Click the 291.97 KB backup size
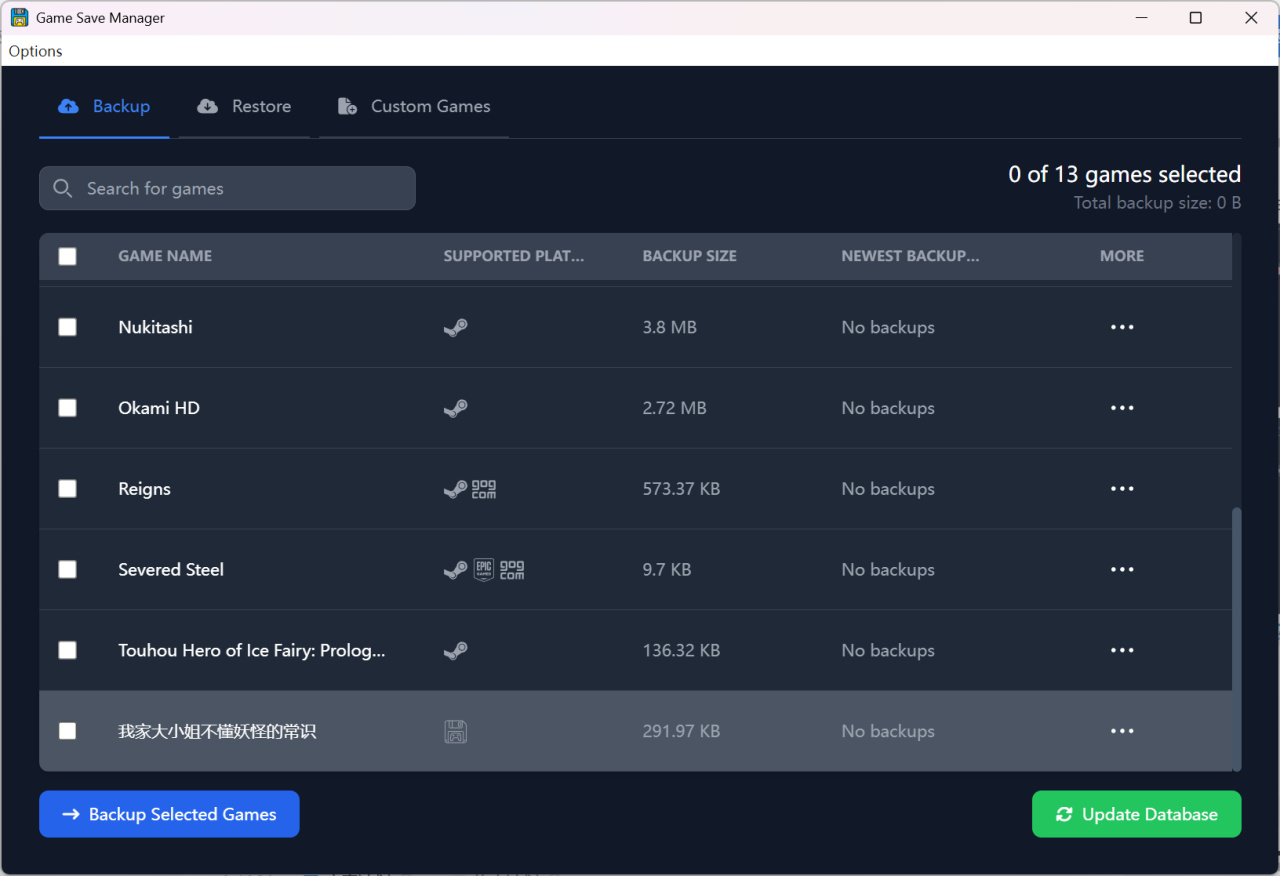The image size is (1280, 876). tap(681, 732)
